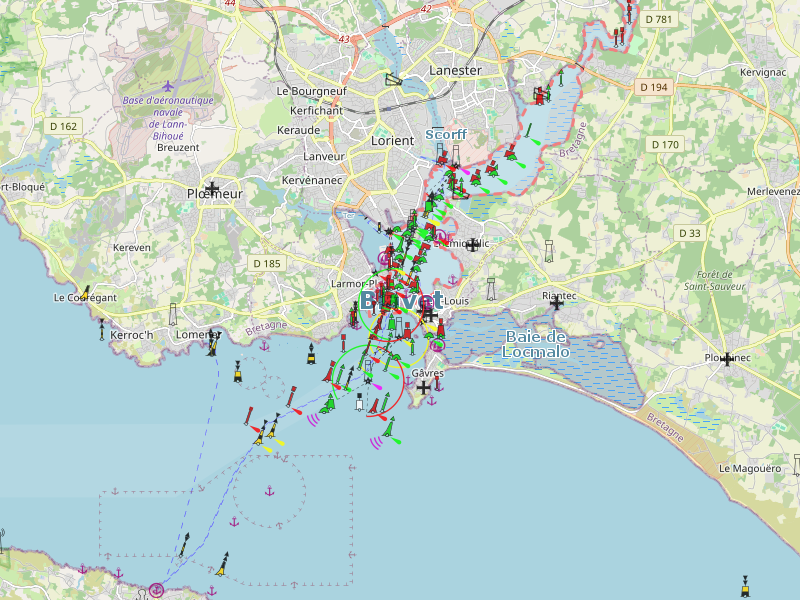Select the yellow buoy in bottom-right corner

point(746,583)
